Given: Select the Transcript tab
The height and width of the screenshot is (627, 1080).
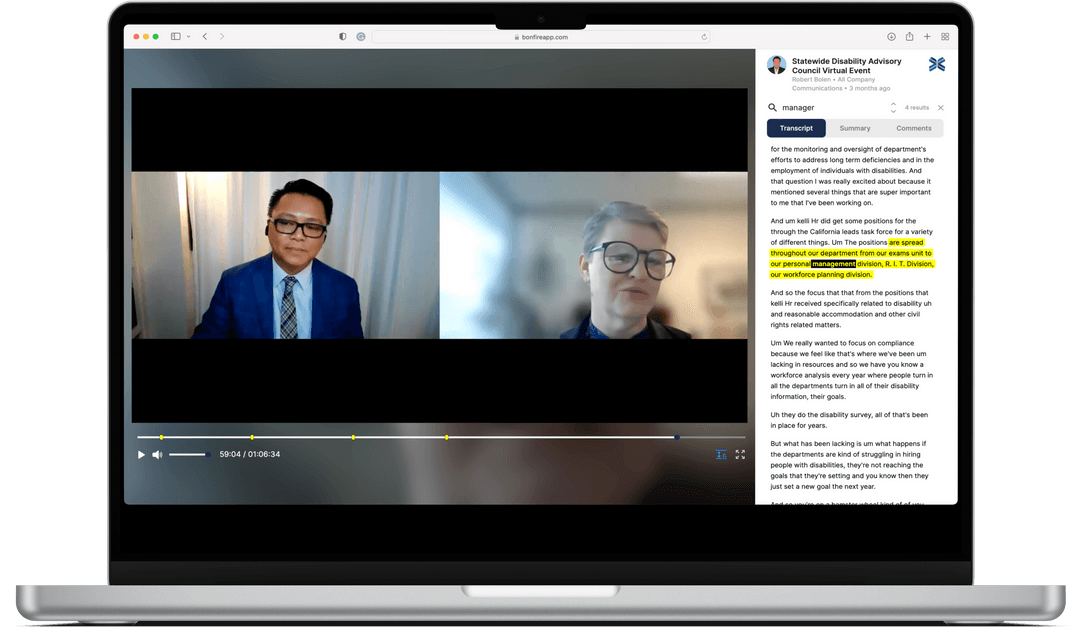Looking at the screenshot, I should (796, 128).
